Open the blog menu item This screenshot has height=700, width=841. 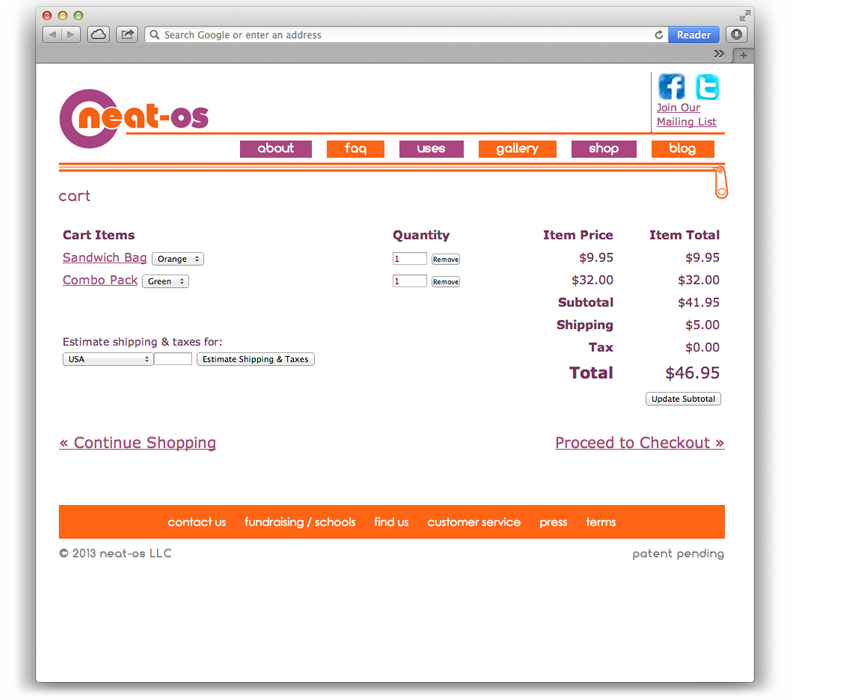coord(683,149)
